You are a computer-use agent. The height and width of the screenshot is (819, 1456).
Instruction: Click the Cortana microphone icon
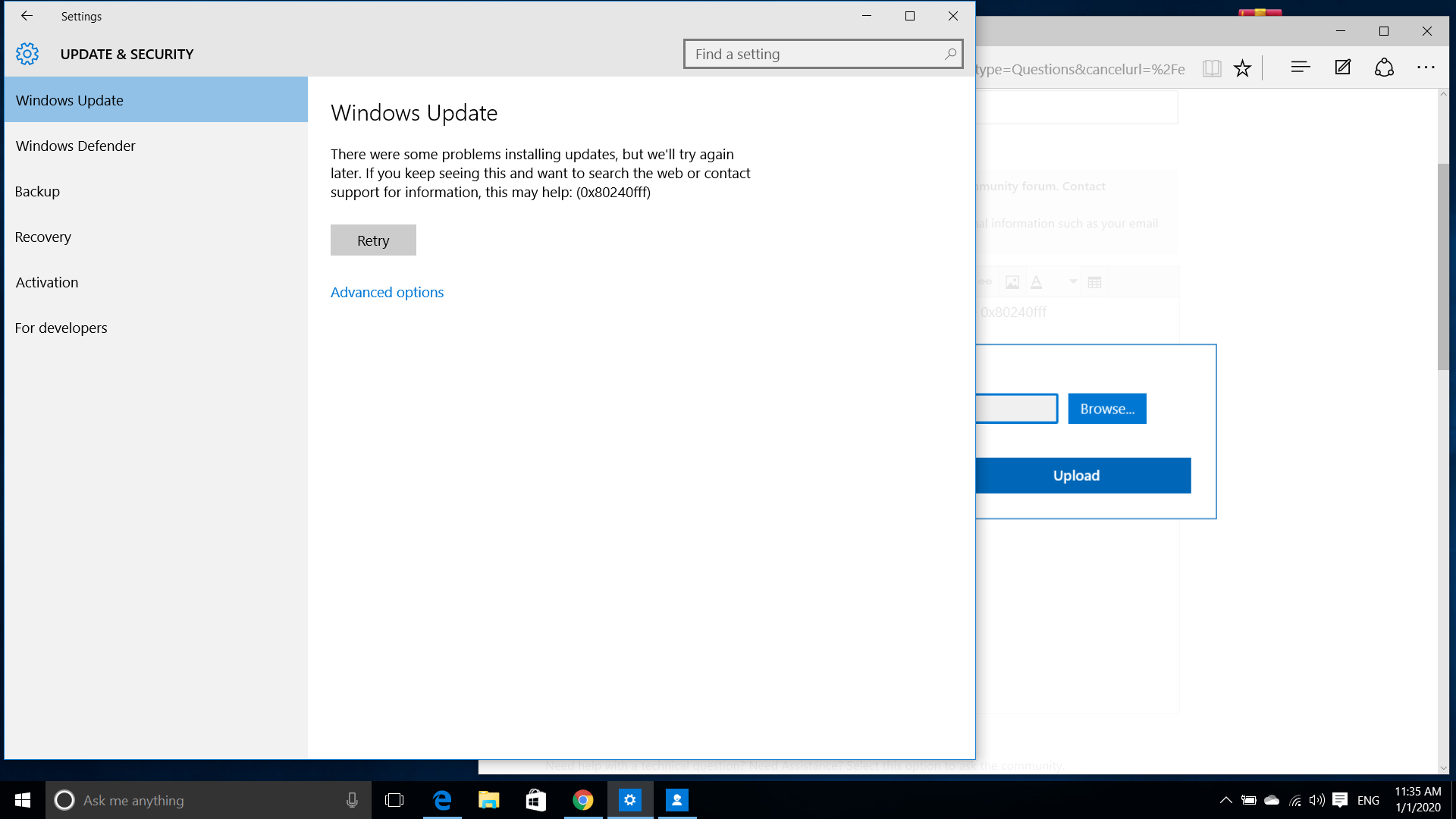(352, 800)
